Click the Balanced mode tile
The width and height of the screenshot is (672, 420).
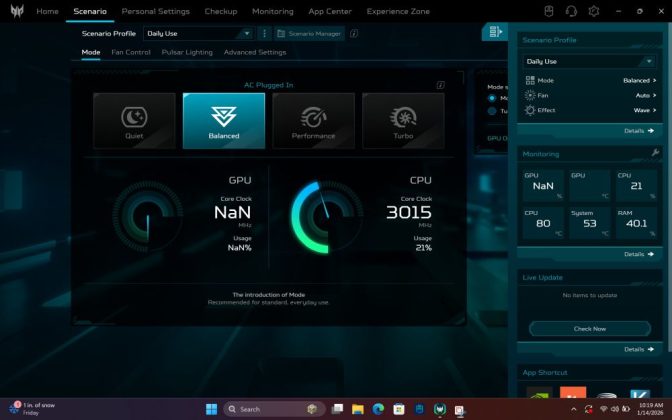(224, 120)
